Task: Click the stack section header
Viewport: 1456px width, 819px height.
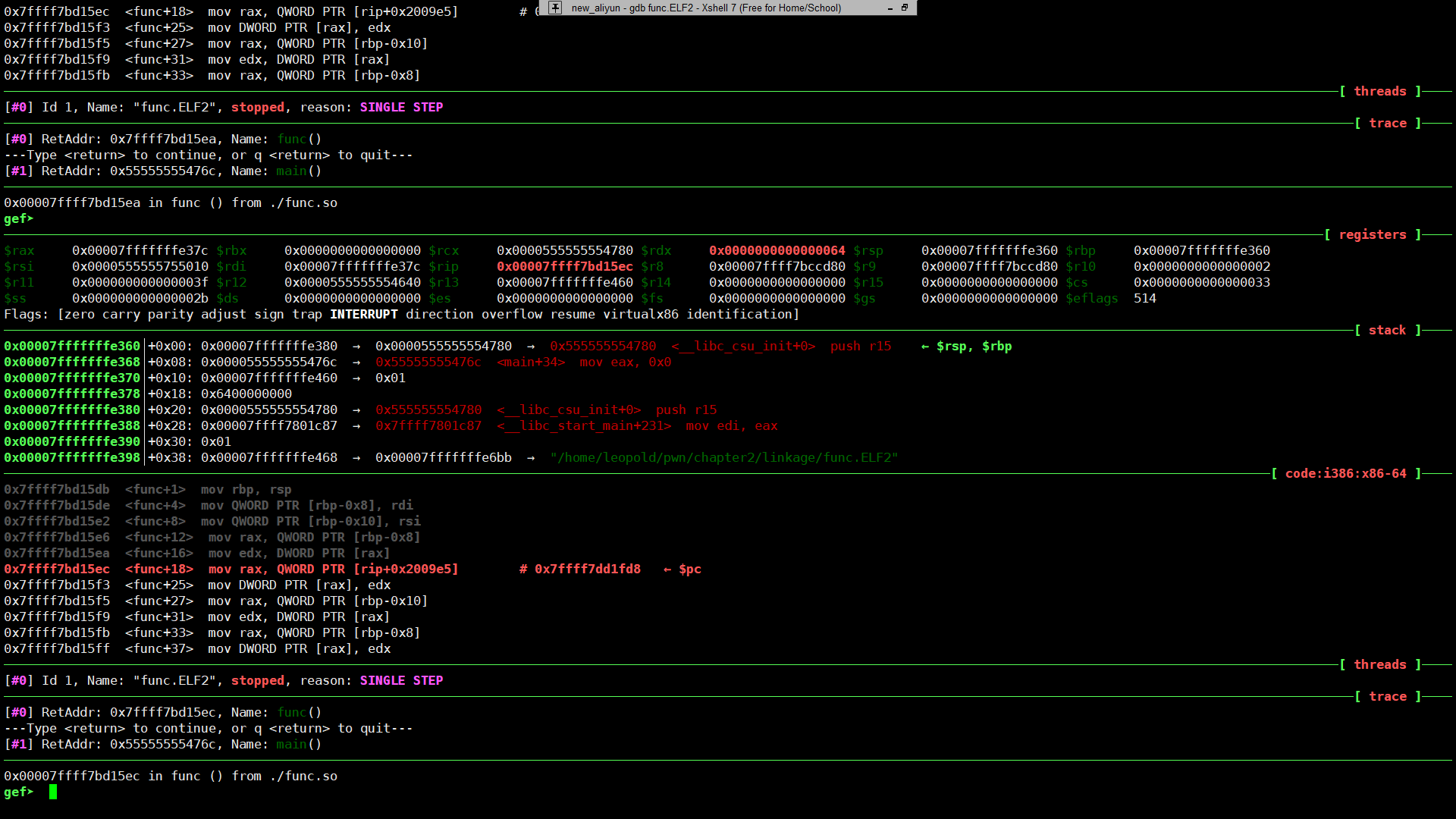Action: pos(1388,330)
